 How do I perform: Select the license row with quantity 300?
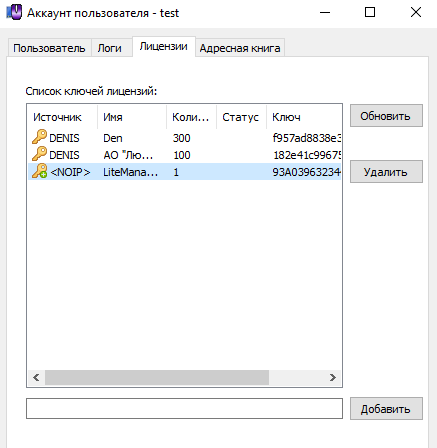pyautogui.click(x=184, y=138)
